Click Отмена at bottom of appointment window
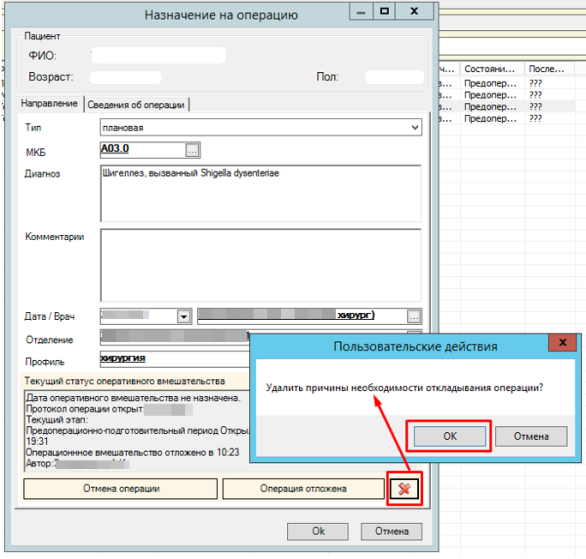 point(391,531)
